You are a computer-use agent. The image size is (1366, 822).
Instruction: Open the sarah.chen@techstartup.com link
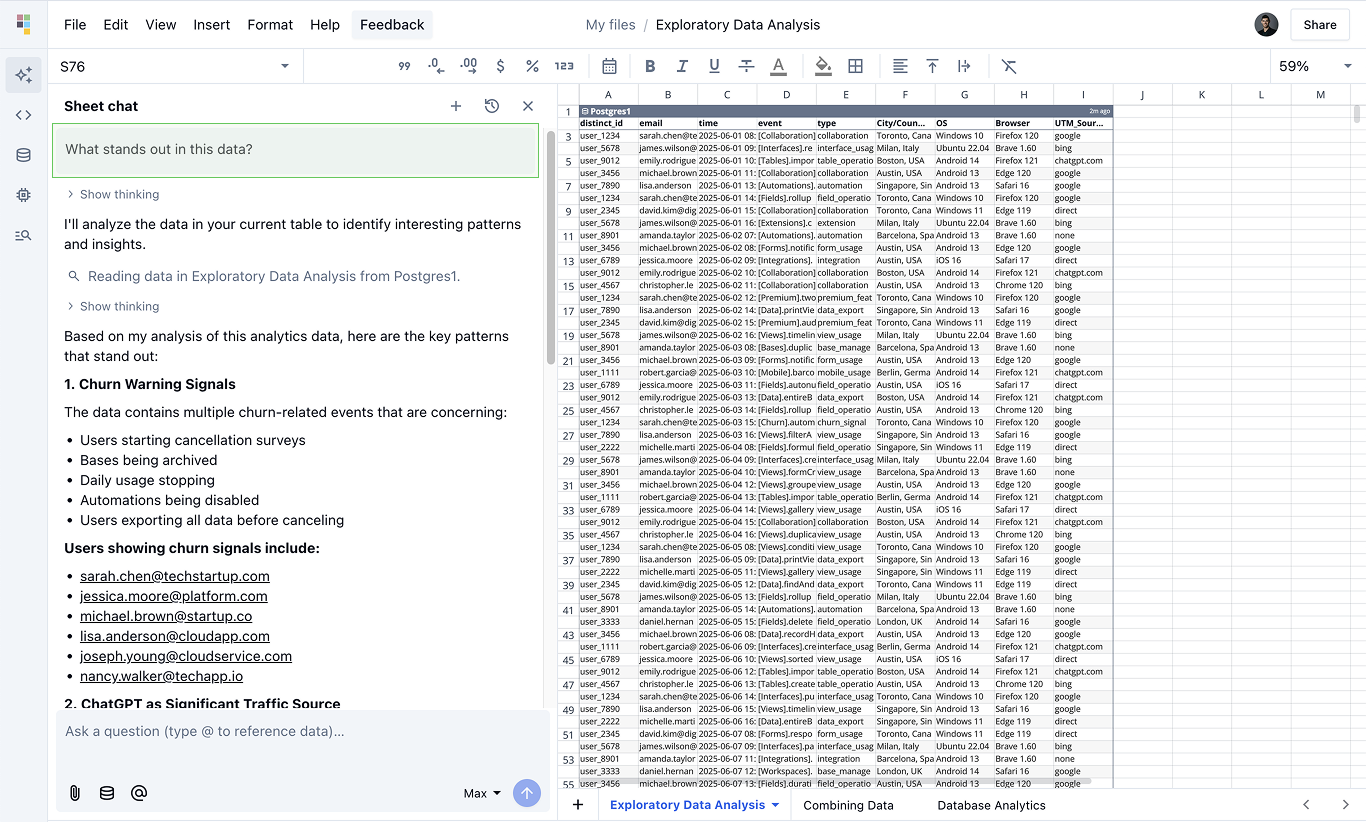(174, 576)
